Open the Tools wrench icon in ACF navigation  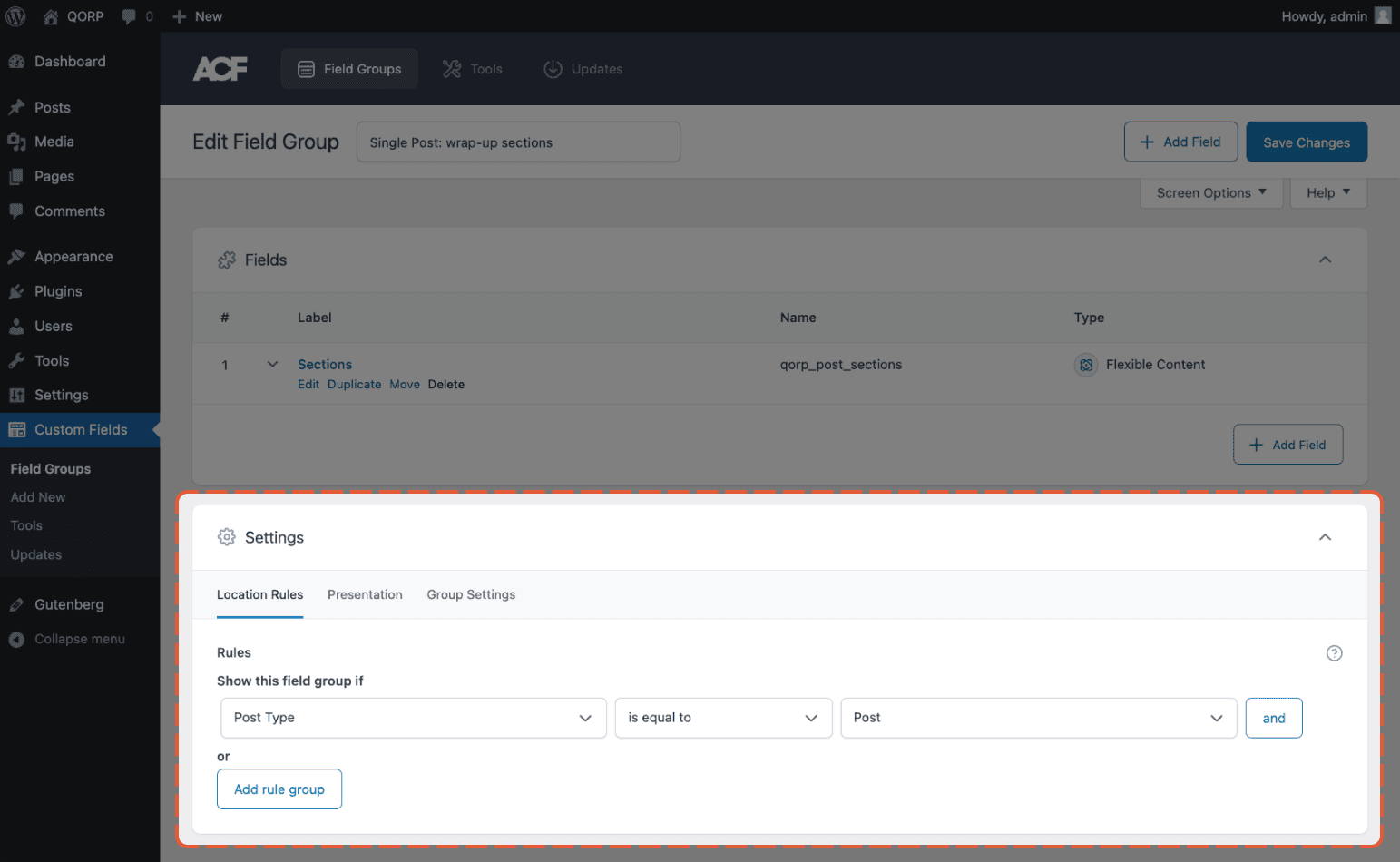[450, 68]
